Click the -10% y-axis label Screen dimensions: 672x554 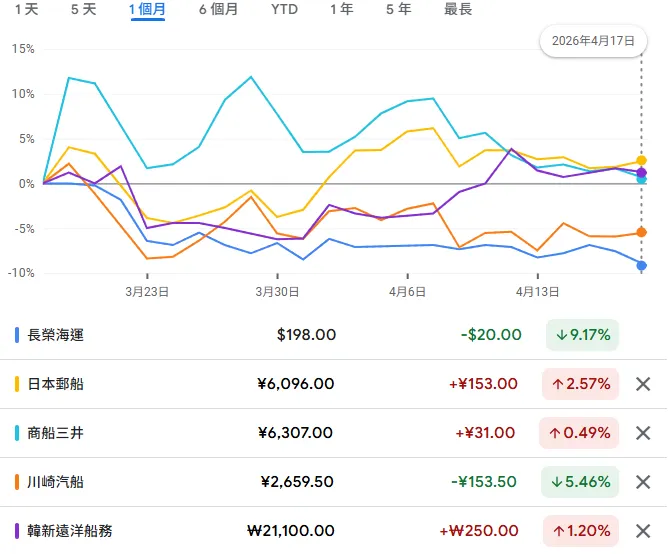[x=21, y=273]
